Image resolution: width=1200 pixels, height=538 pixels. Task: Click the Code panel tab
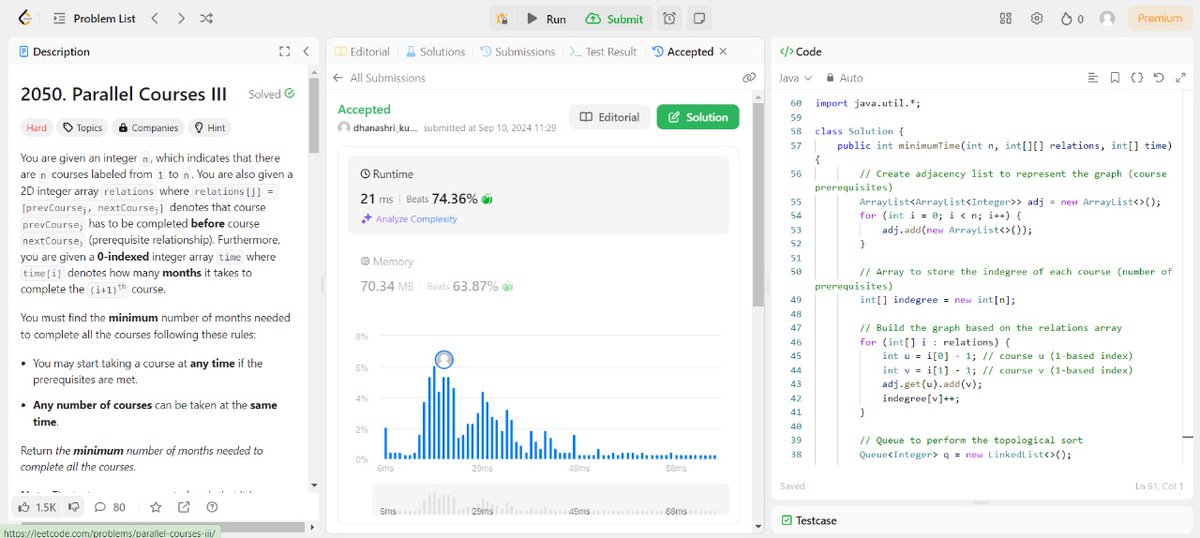coord(800,51)
